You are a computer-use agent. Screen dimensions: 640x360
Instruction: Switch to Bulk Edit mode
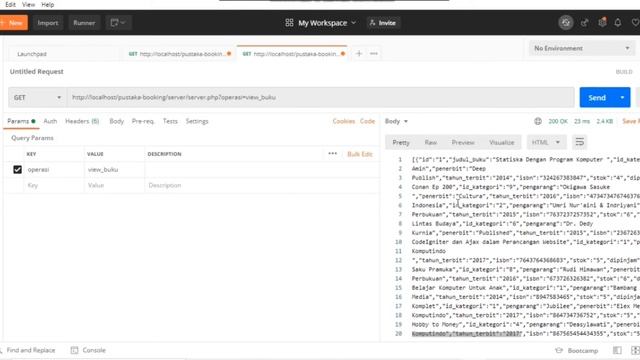click(x=360, y=154)
